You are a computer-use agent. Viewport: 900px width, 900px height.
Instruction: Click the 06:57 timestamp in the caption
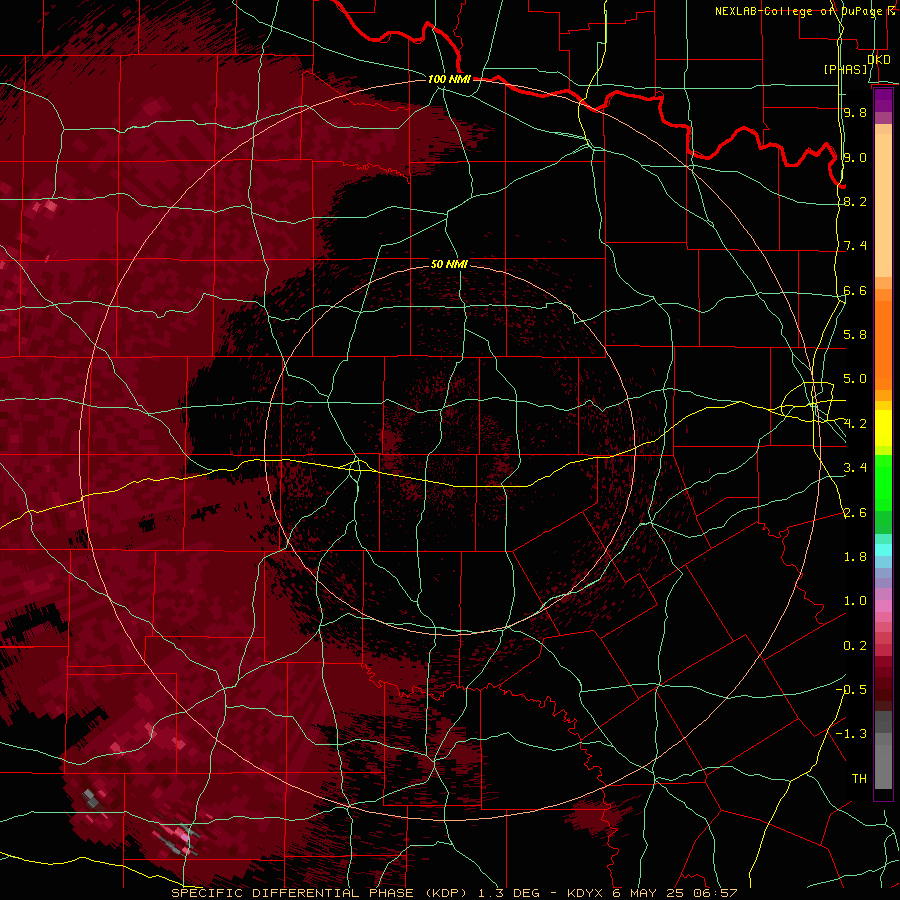[715, 893]
